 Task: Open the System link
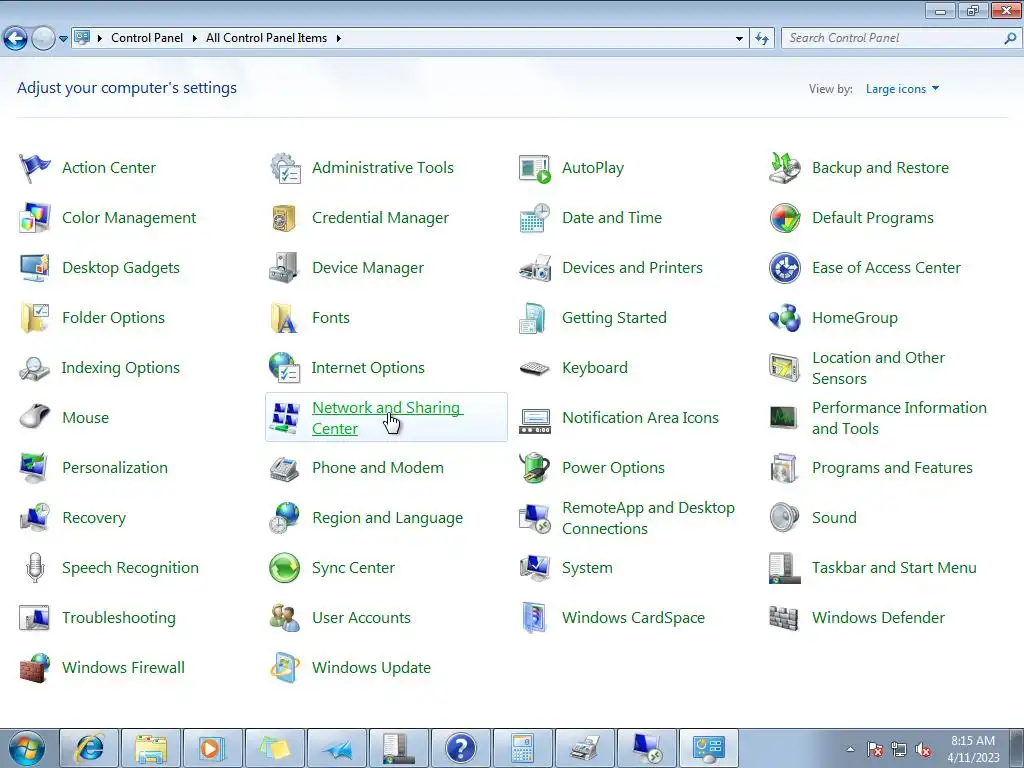tap(587, 568)
